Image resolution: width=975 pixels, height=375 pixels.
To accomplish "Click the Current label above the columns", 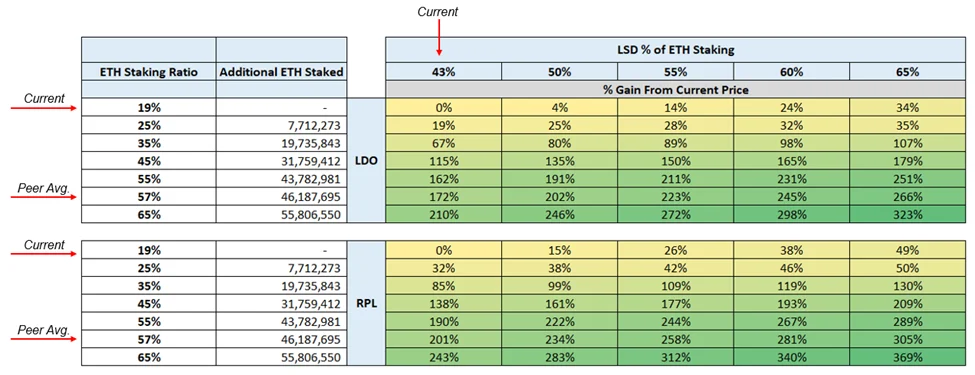I will tap(440, 11).
